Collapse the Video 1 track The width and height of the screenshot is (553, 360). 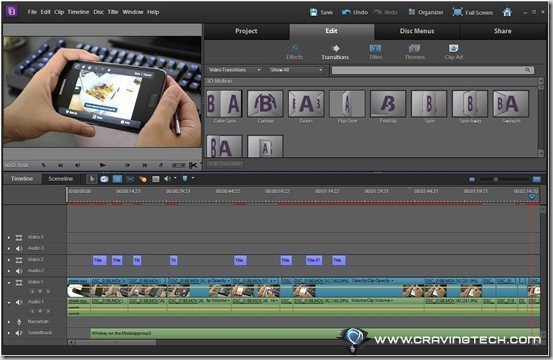pos(9,282)
